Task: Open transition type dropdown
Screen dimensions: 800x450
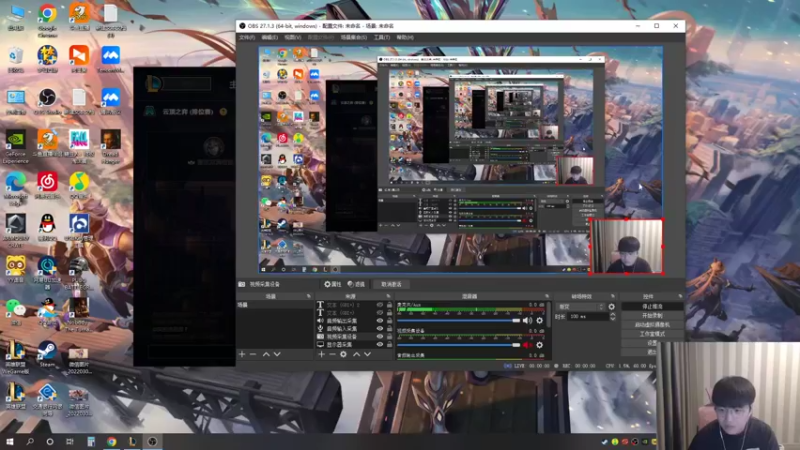Action: (581, 307)
